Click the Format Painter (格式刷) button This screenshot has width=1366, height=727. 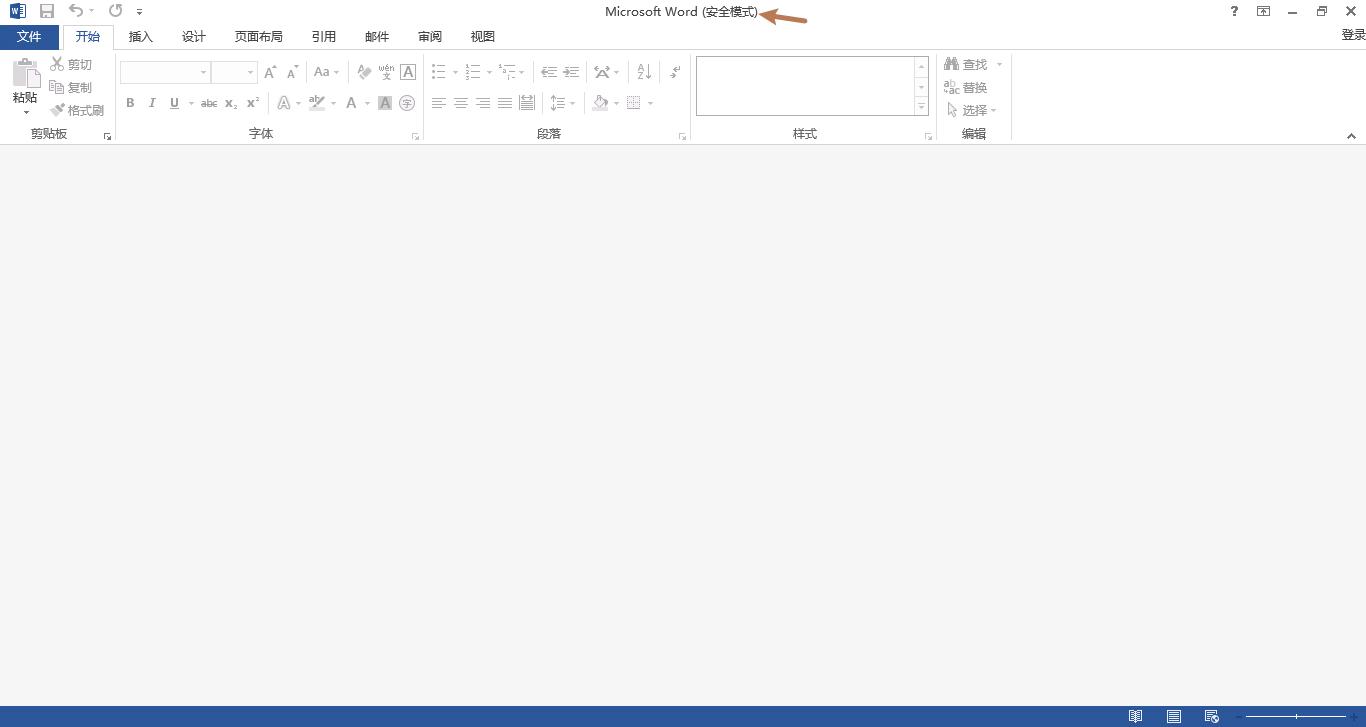77,111
